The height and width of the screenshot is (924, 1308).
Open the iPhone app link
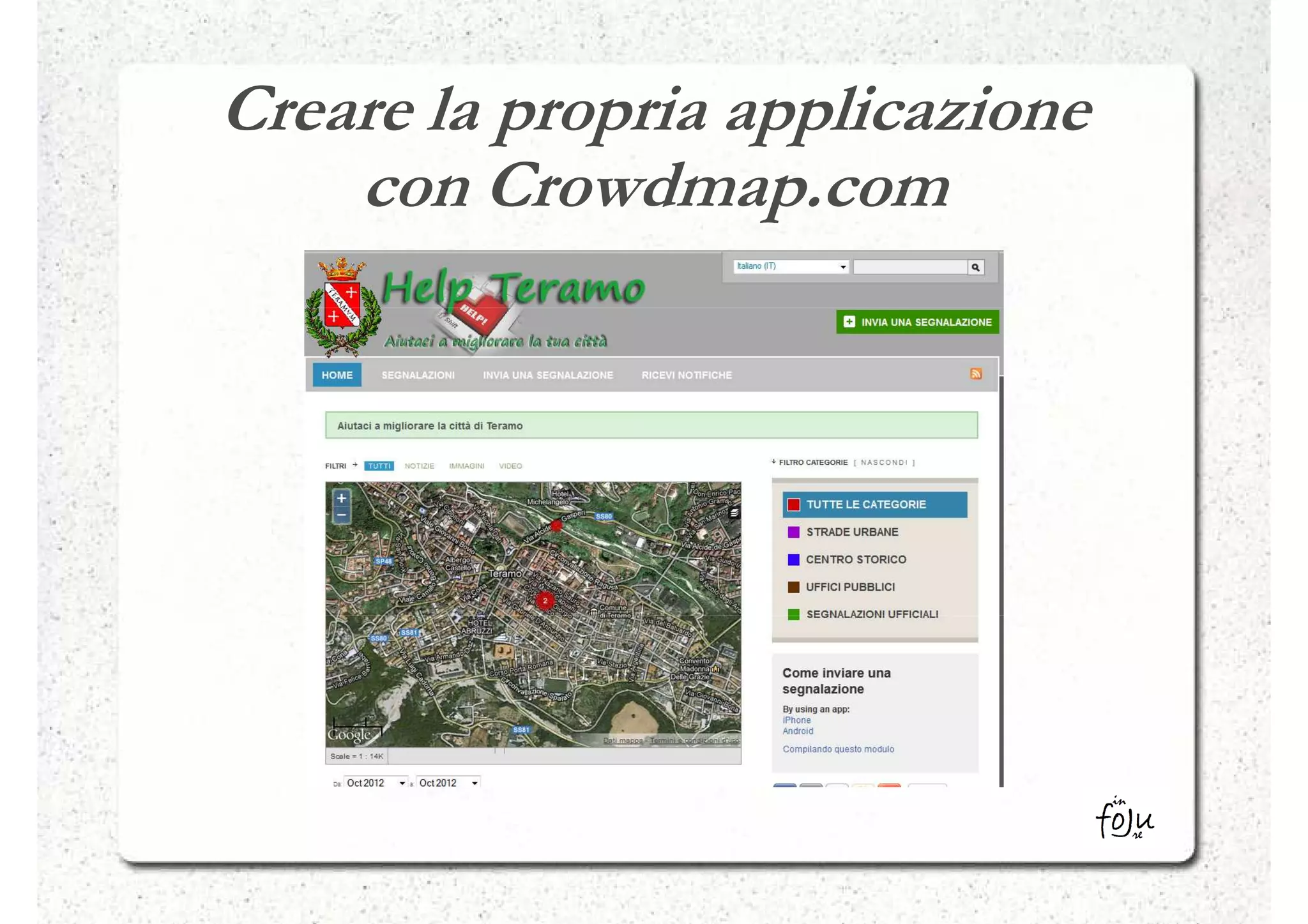click(x=796, y=720)
